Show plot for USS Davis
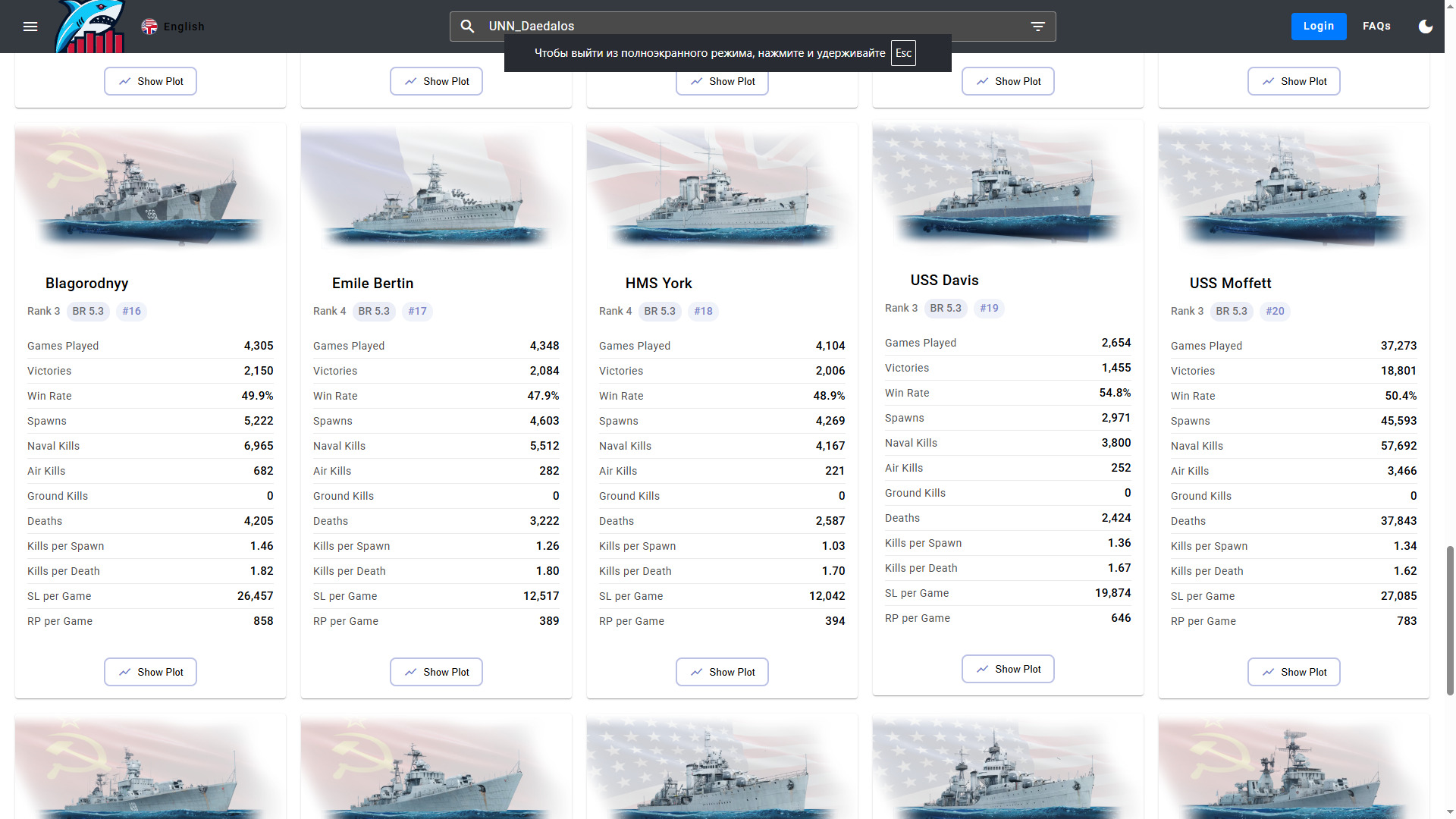Screen dimensions: 1456x819 coord(1008,669)
